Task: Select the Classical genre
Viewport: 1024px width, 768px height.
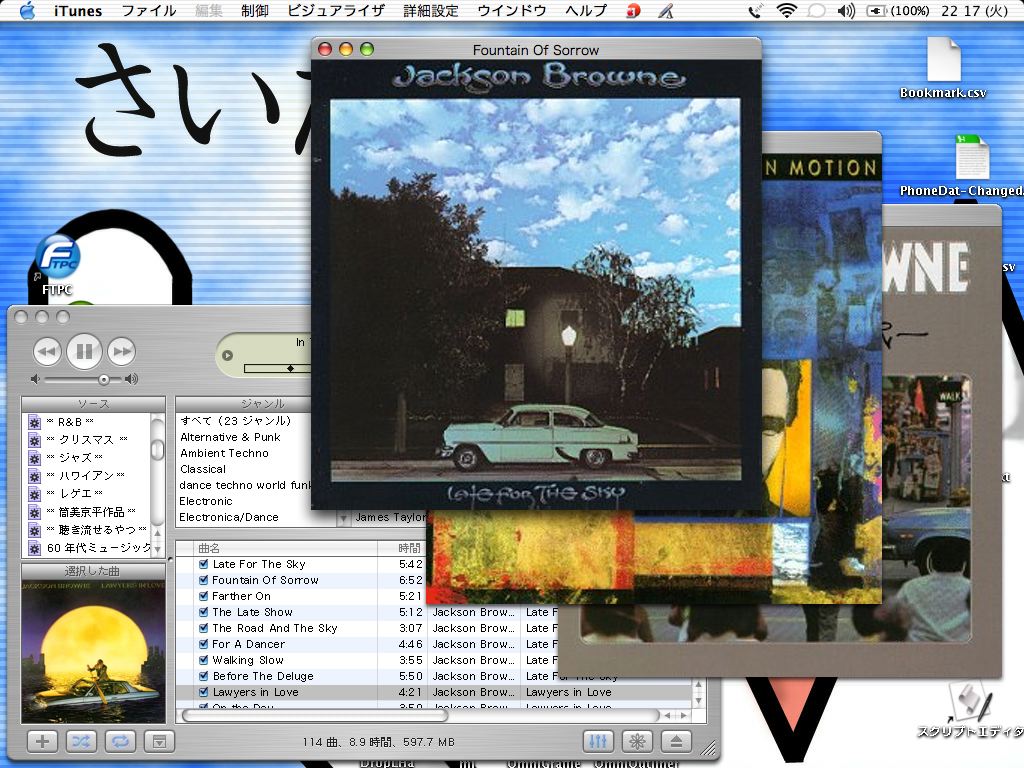Action: point(203,469)
